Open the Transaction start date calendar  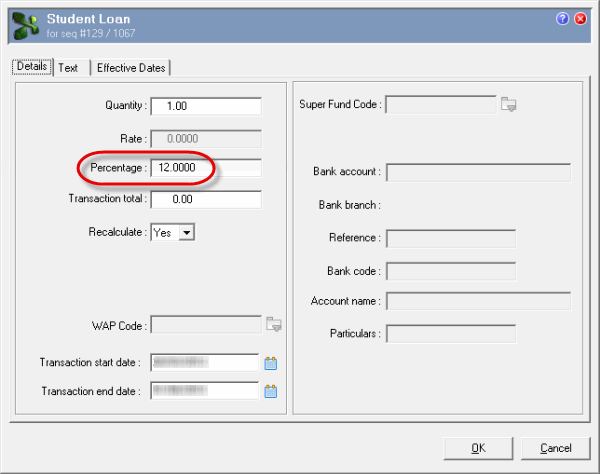click(x=270, y=363)
